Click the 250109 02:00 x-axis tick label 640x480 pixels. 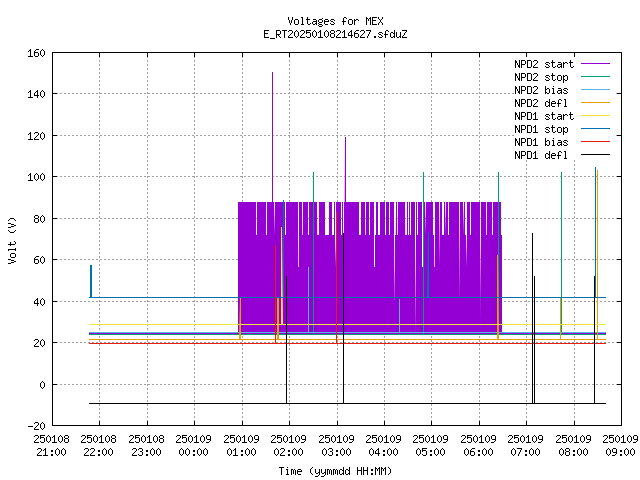click(x=289, y=446)
